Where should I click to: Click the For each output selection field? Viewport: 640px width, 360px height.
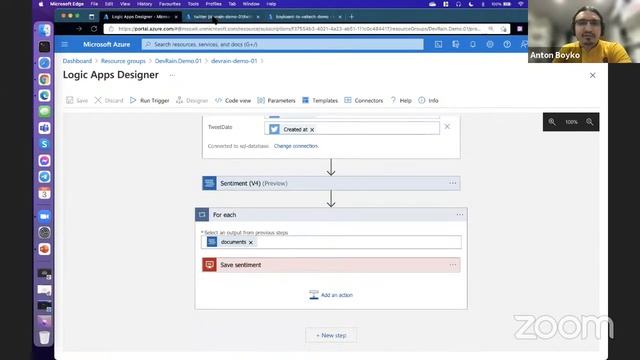point(331,242)
